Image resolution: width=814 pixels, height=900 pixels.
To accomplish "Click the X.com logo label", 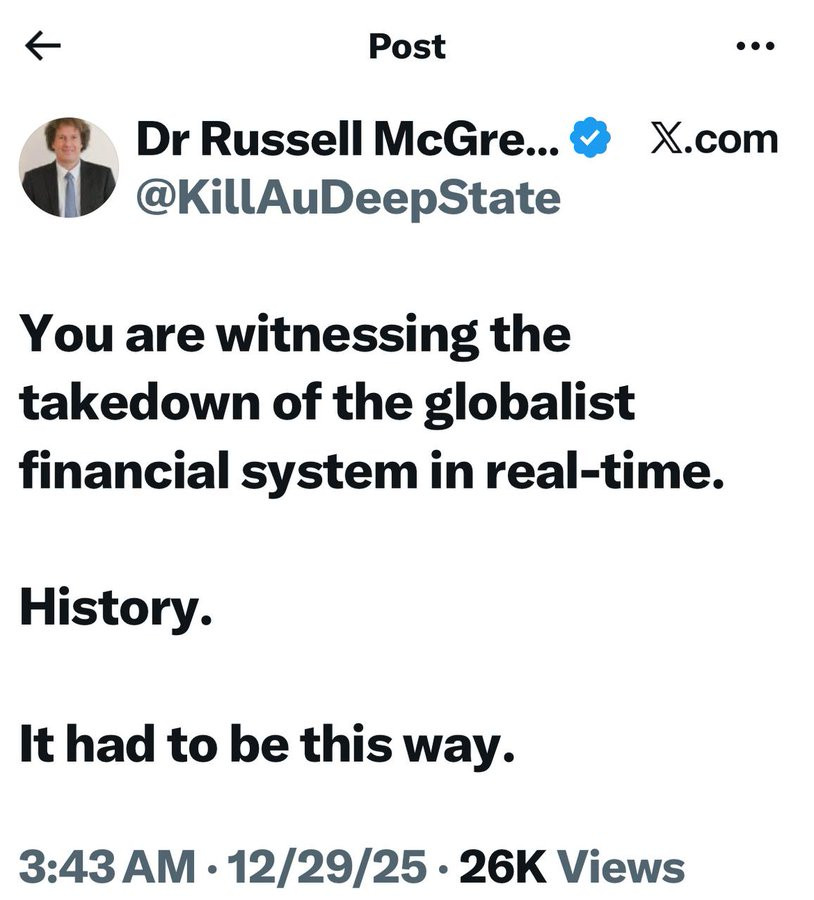I will point(713,140).
